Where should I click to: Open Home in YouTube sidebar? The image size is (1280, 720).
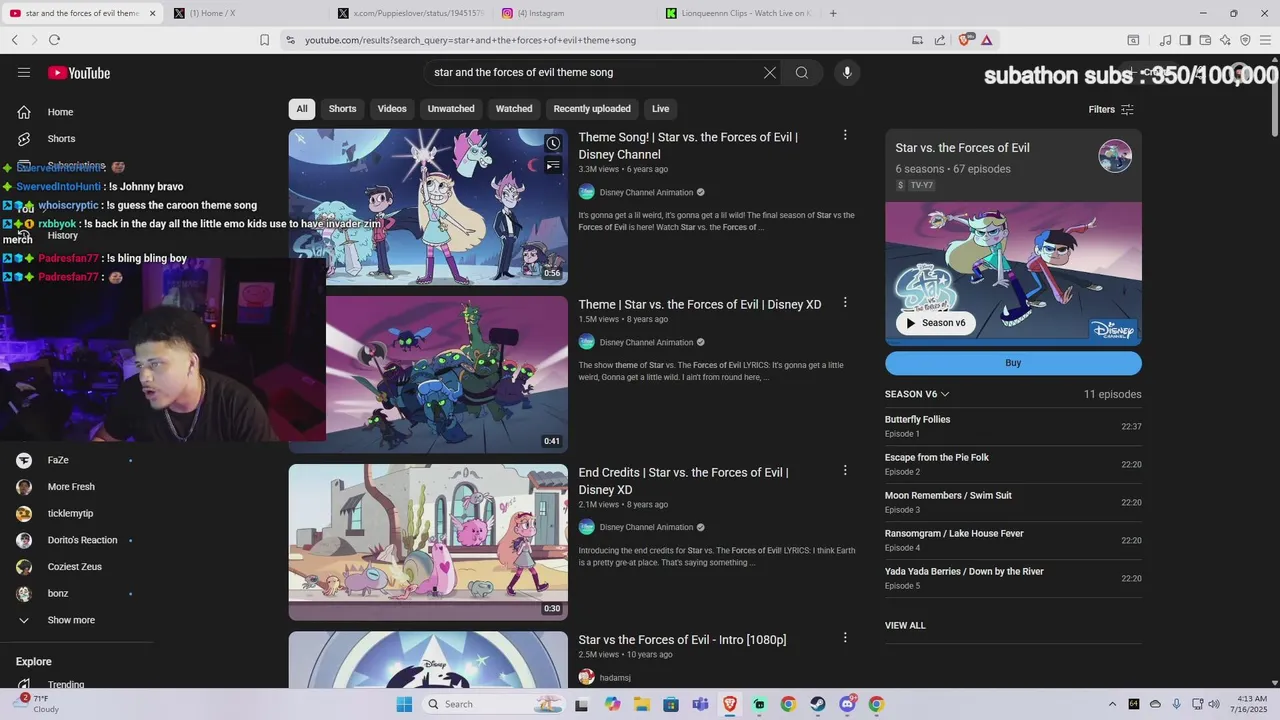point(60,112)
